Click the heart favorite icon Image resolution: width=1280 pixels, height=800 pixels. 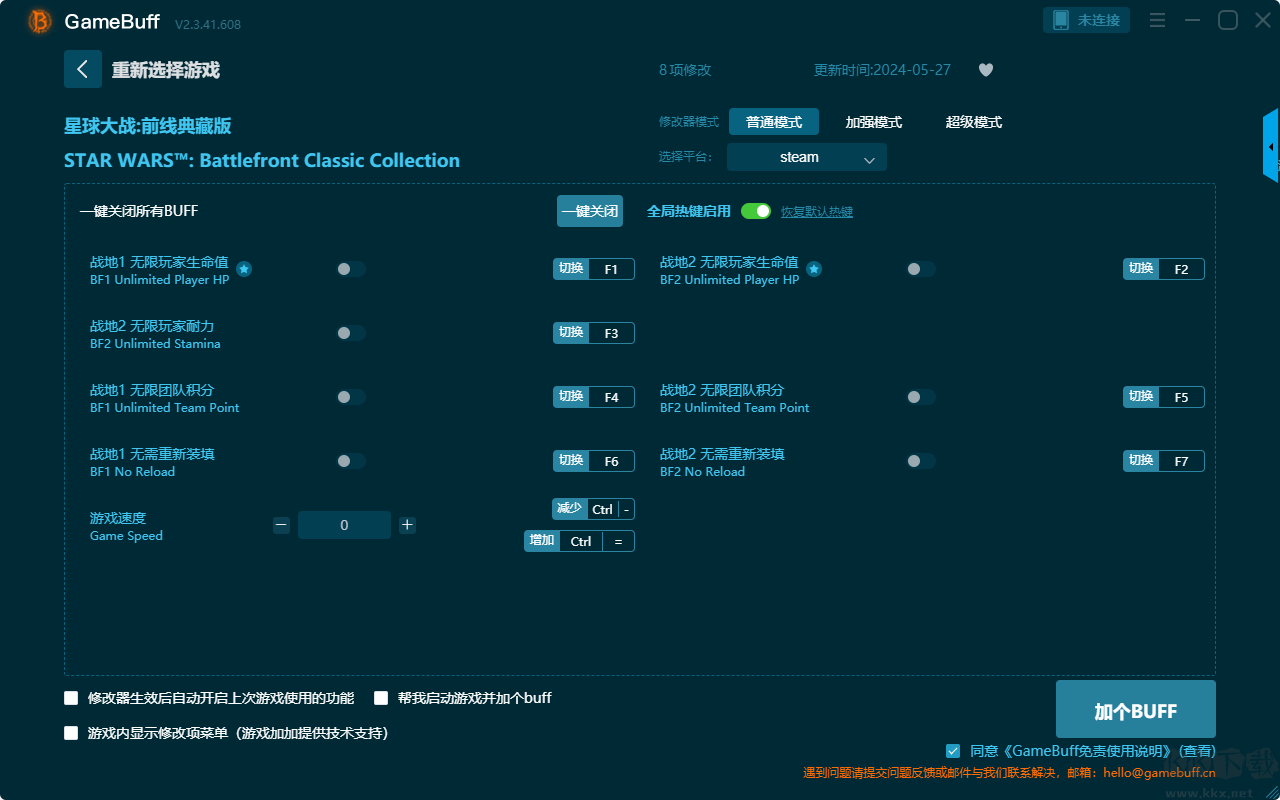986,70
